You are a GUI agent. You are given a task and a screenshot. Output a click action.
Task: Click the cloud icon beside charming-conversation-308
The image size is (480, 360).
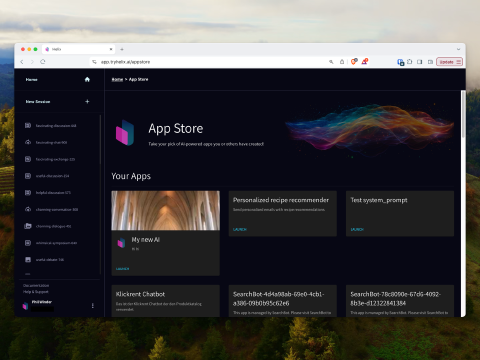pyautogui.click(x=28, y=209)
